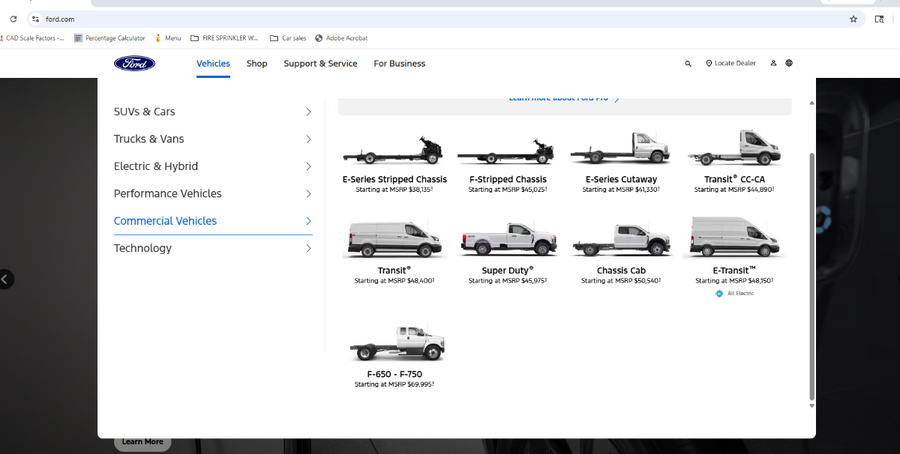This screenshot has width=900, height=454.
Task: Click the account profile icon
Action: 773,63
